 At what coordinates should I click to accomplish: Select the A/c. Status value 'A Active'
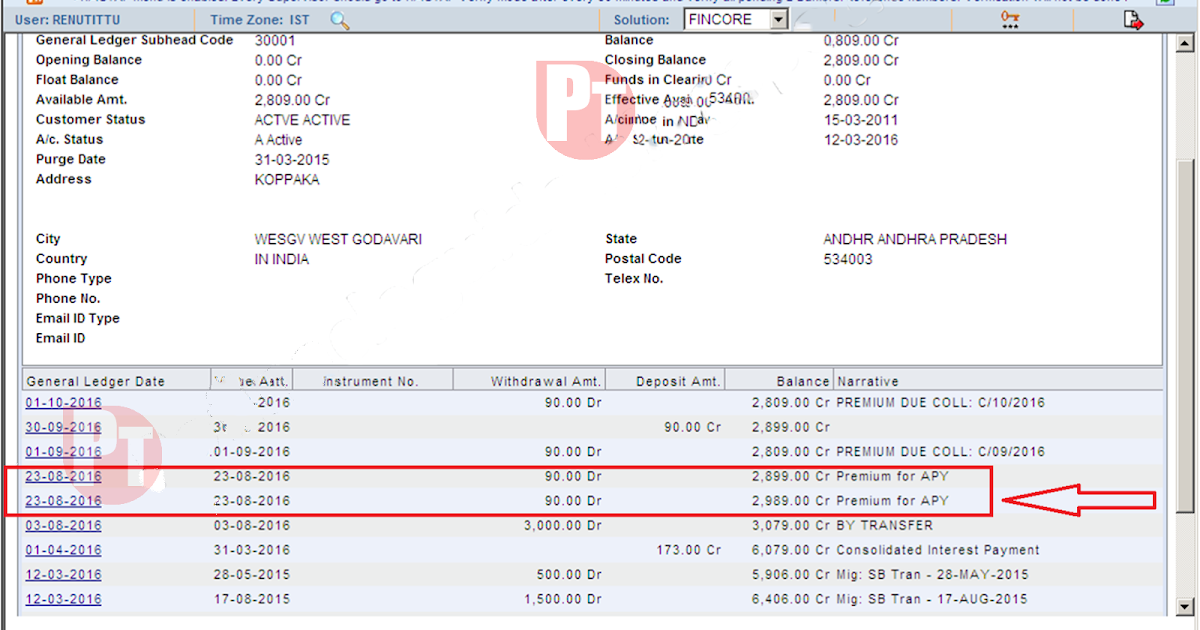coord(279,139)
